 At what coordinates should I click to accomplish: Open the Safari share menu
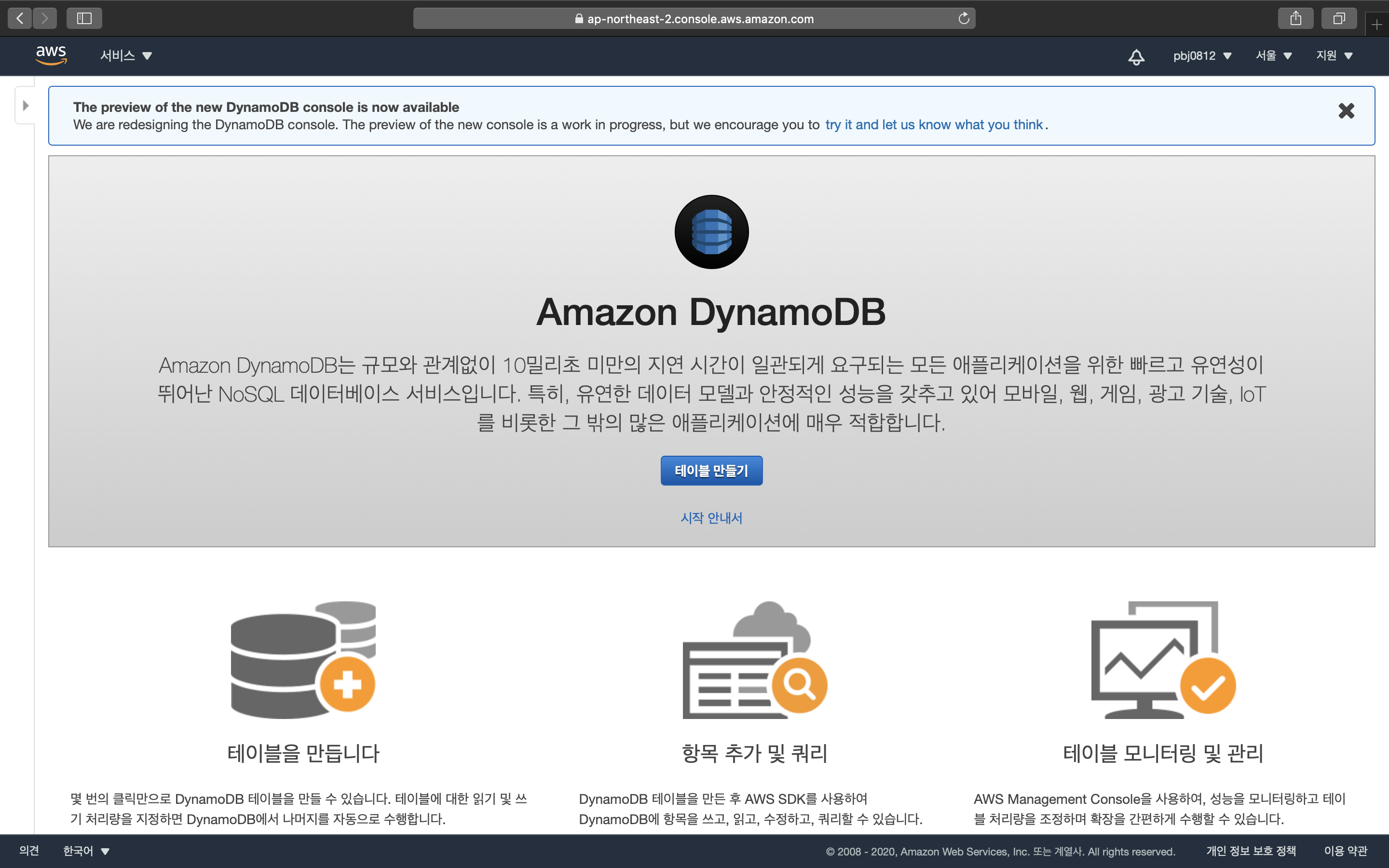click(1295, 18)
